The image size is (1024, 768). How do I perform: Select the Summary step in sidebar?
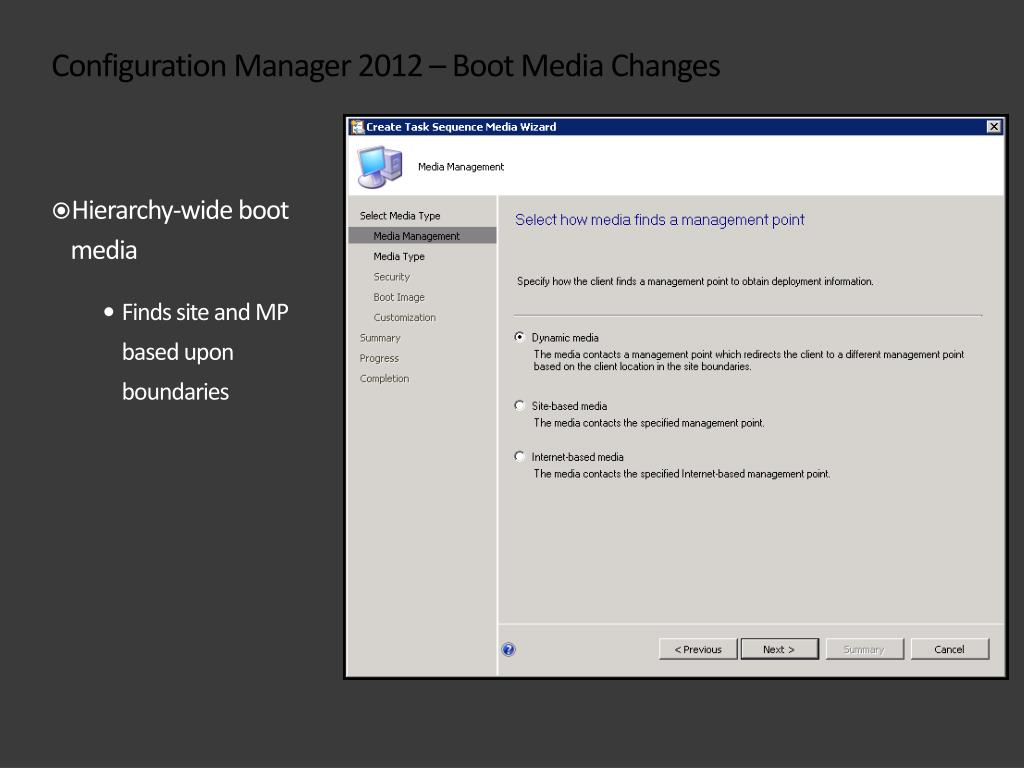click(380, 338)
